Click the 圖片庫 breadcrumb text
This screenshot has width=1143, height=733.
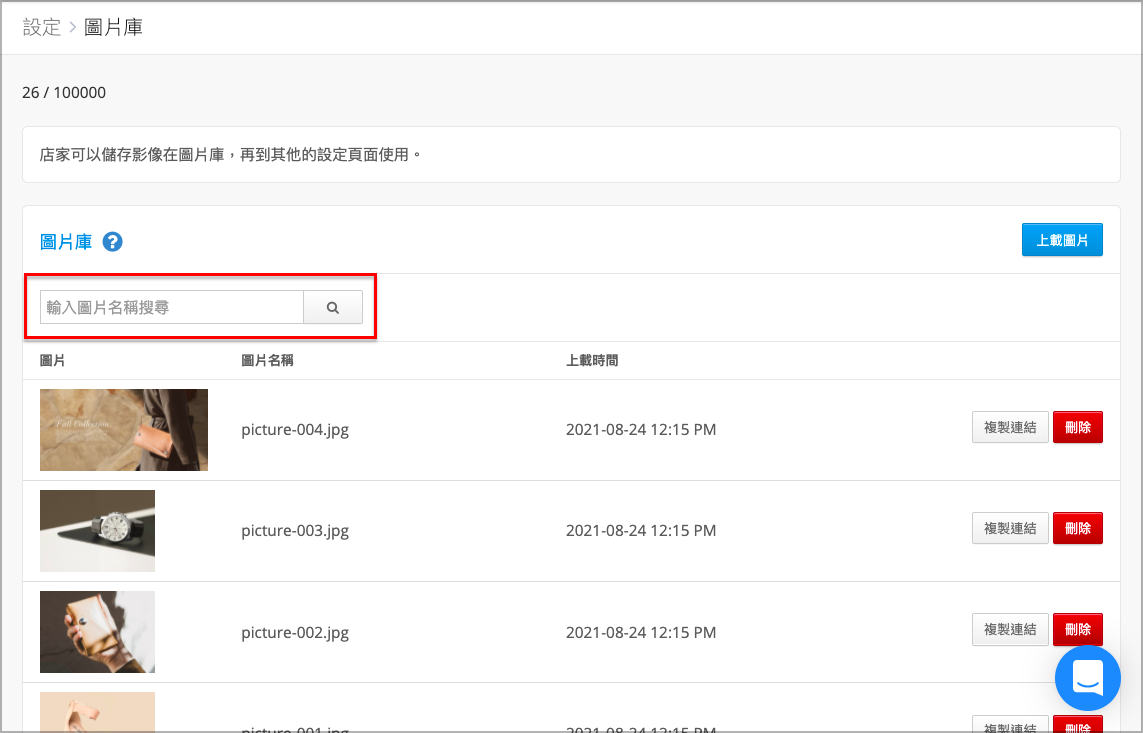pos(114,28)
